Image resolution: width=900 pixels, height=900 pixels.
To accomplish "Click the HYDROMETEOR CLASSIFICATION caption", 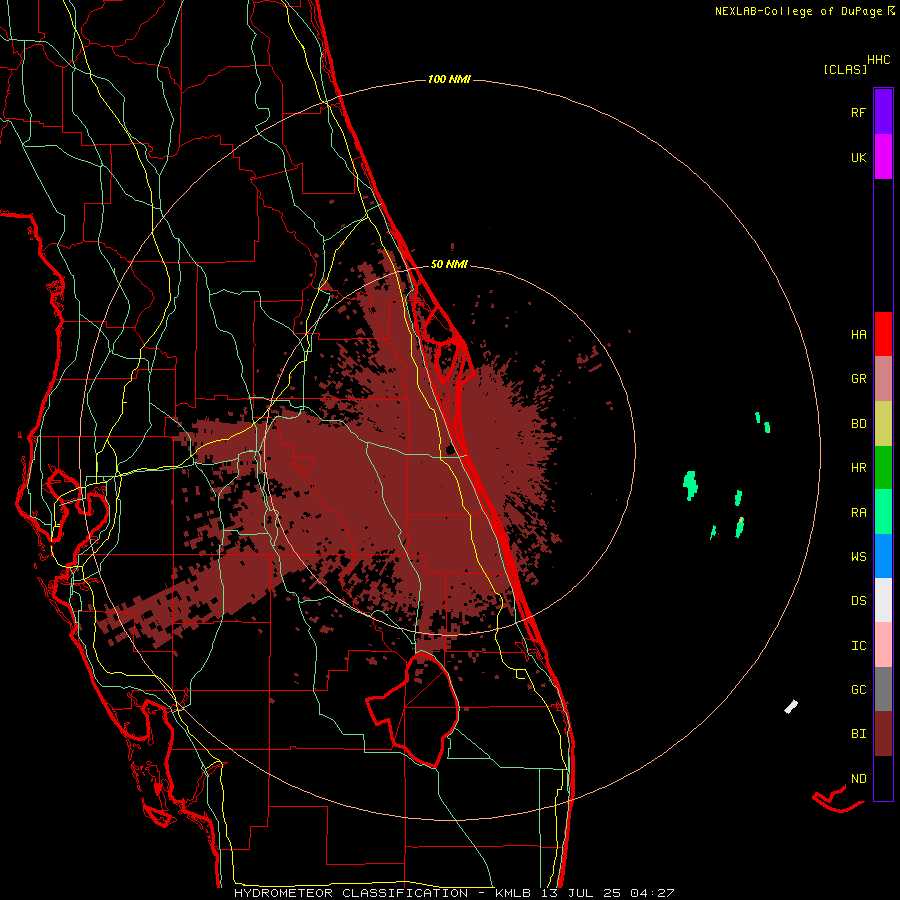I will tap(351, 893).
